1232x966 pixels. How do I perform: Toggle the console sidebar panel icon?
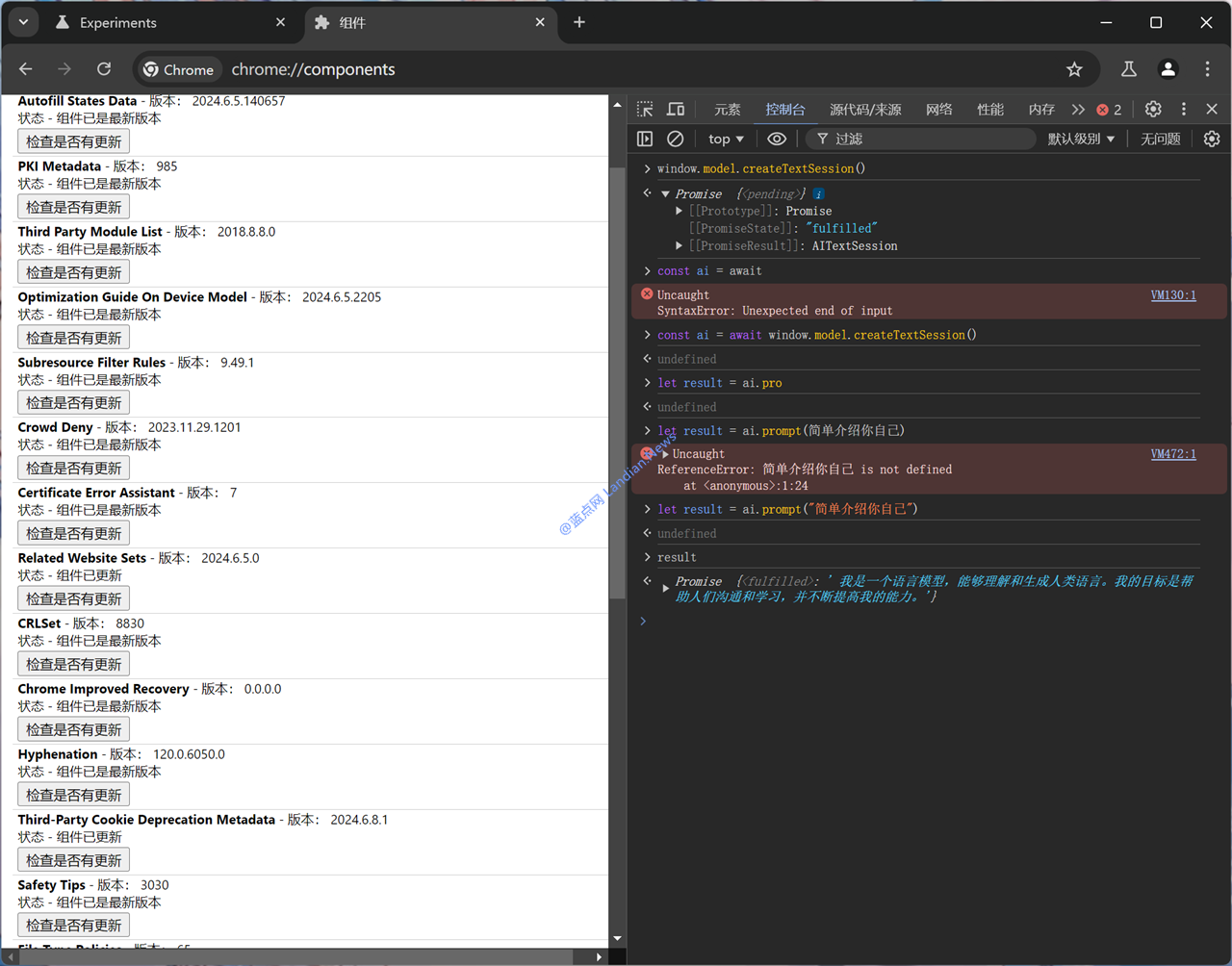[645, 139]
